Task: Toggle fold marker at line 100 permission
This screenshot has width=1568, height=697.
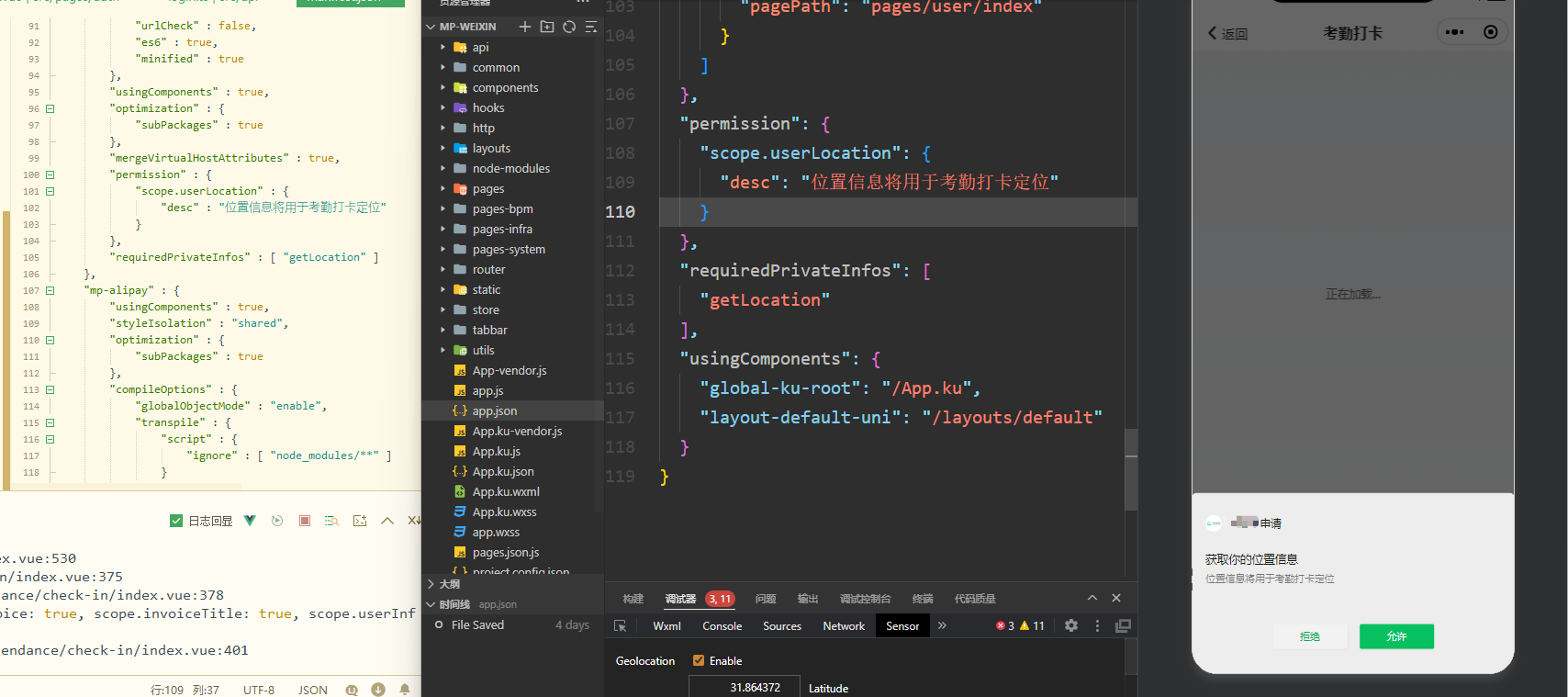Action: tap(50, 174)
